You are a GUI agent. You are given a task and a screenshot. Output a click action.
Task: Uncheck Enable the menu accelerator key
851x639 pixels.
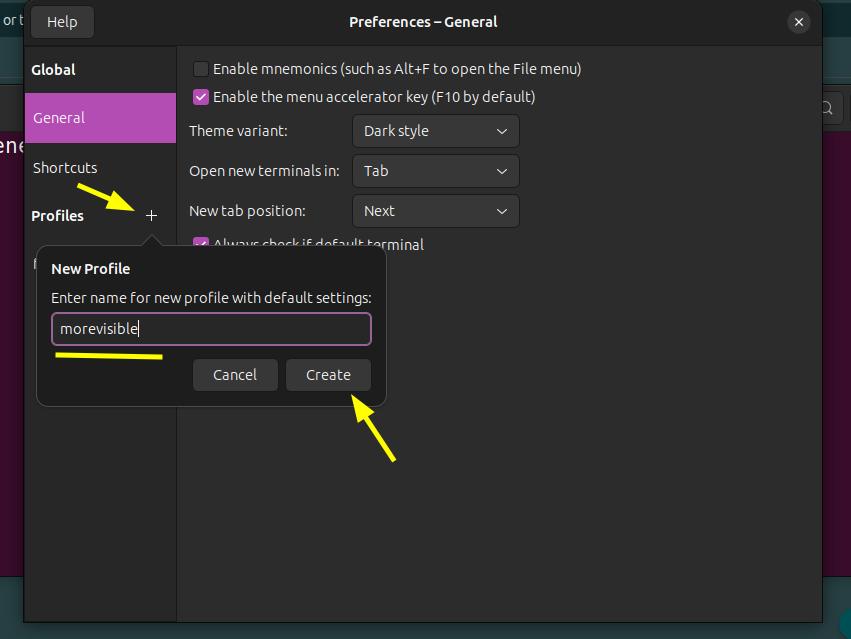[x=201, y=97]
